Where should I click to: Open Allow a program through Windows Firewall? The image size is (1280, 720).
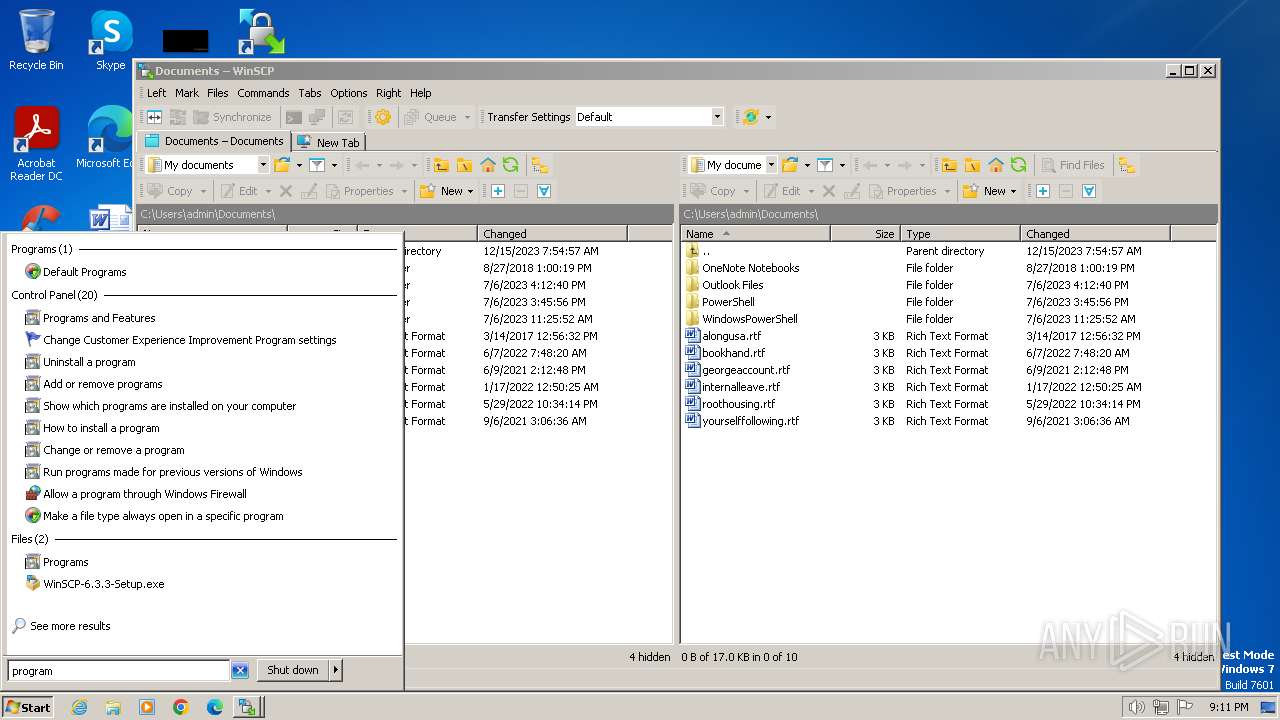coord(144,494)
